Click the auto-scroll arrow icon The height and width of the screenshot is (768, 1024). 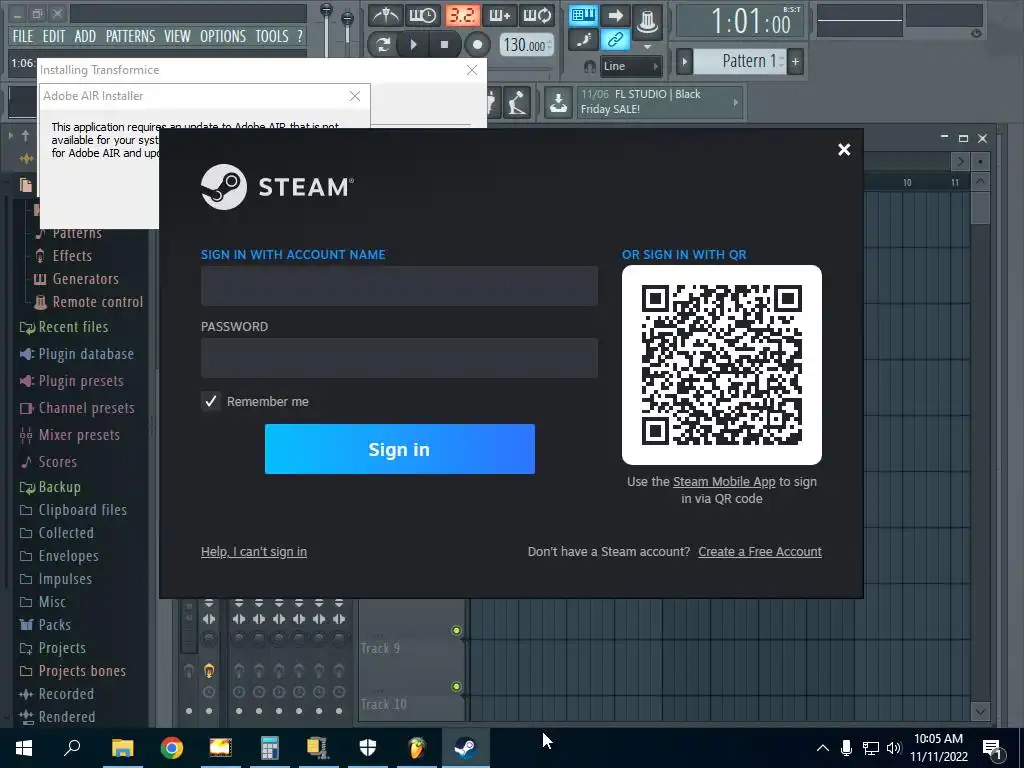(x=615, y=15)
